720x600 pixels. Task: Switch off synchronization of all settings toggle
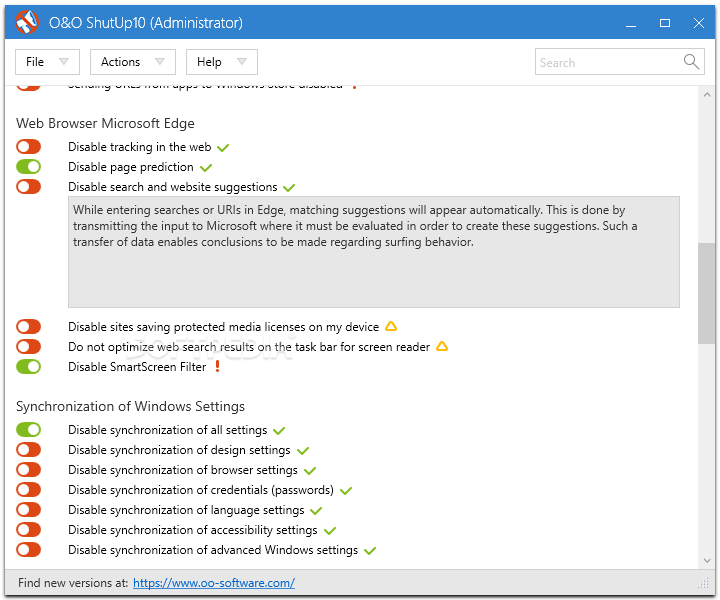click(28, 430)
